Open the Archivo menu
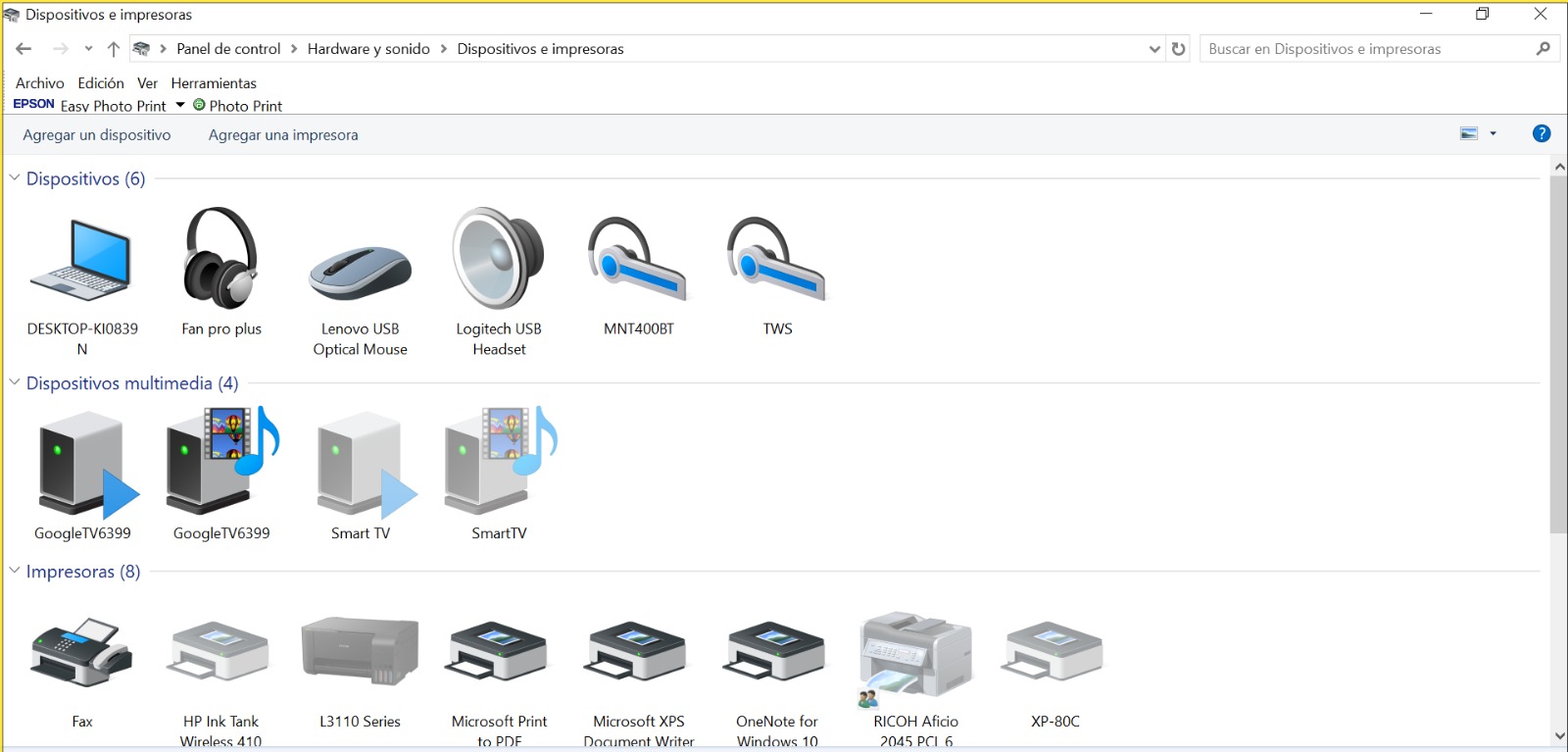Viewport: 1568px width, 752px height. 40,83
